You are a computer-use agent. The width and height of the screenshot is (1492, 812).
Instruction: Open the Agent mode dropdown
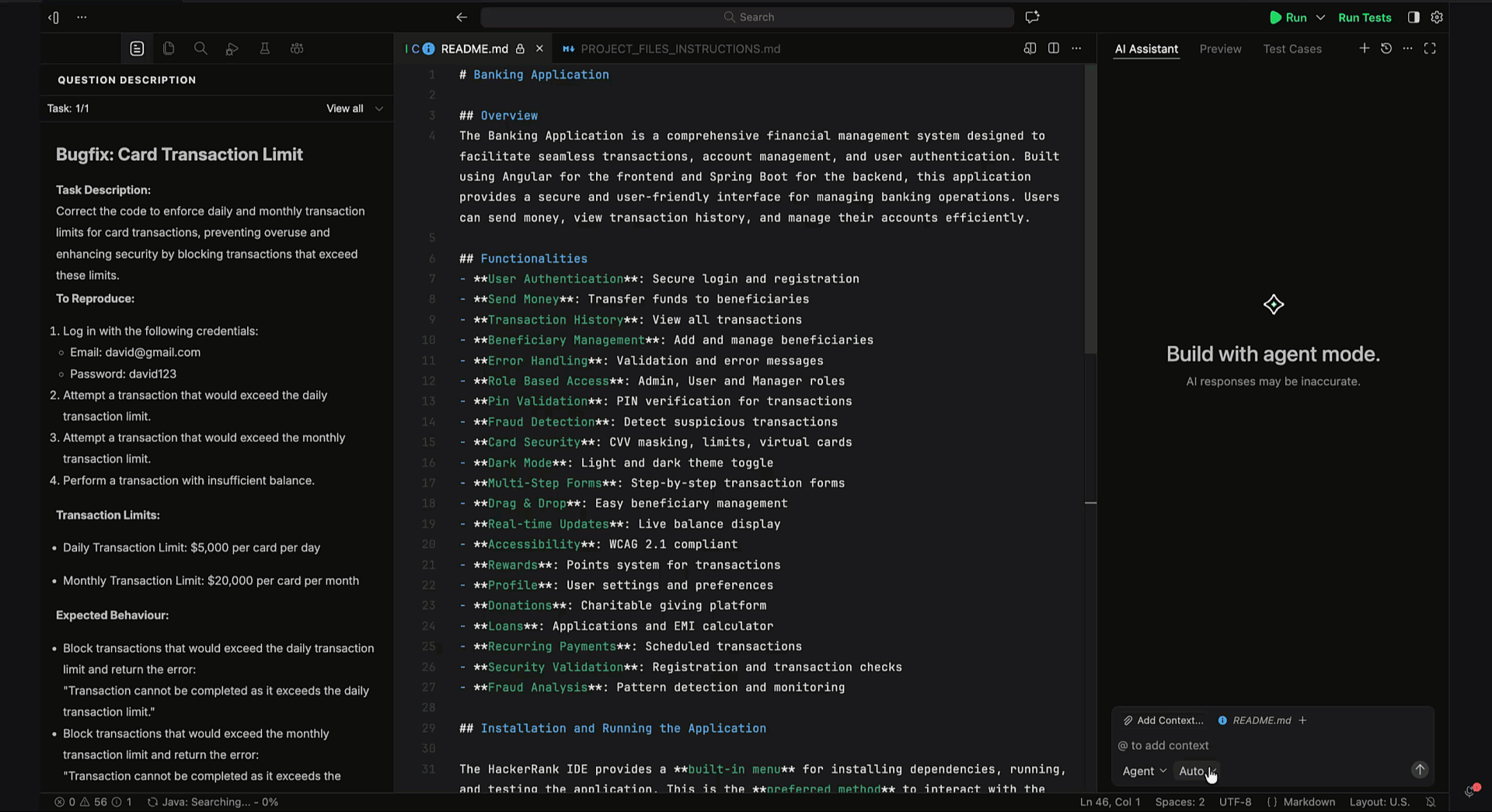[x=1144, y=771]
